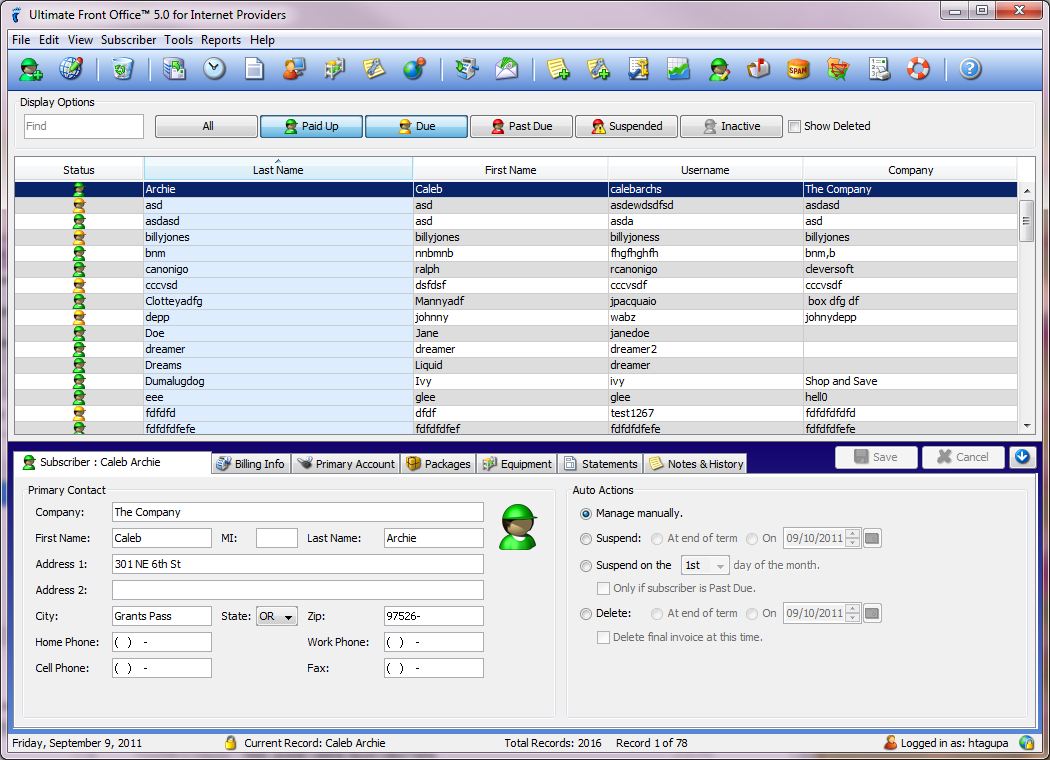Click the crossed-out shopping basket toolbar icon
This screenshot has width=1050, height=760.
pos(838,69)
